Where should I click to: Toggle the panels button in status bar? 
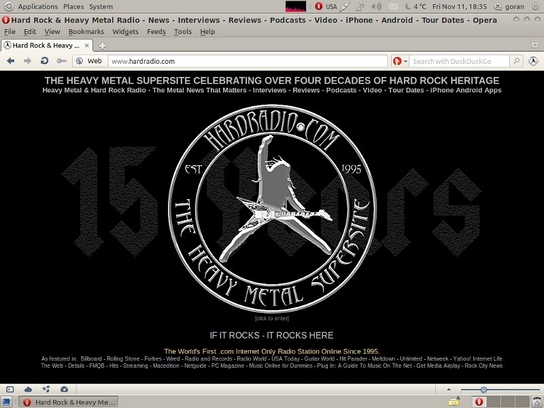pos(10,389)
